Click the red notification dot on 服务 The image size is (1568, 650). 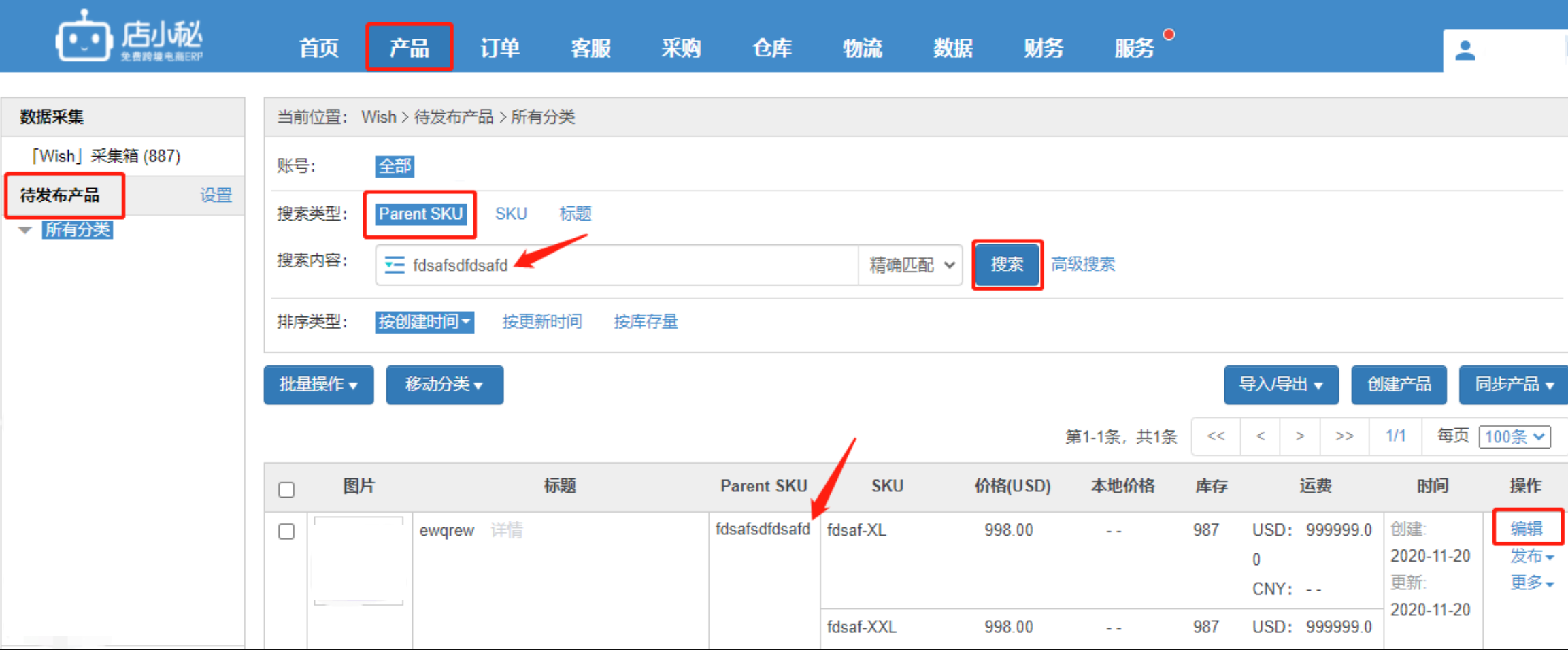click(1169, 35)
